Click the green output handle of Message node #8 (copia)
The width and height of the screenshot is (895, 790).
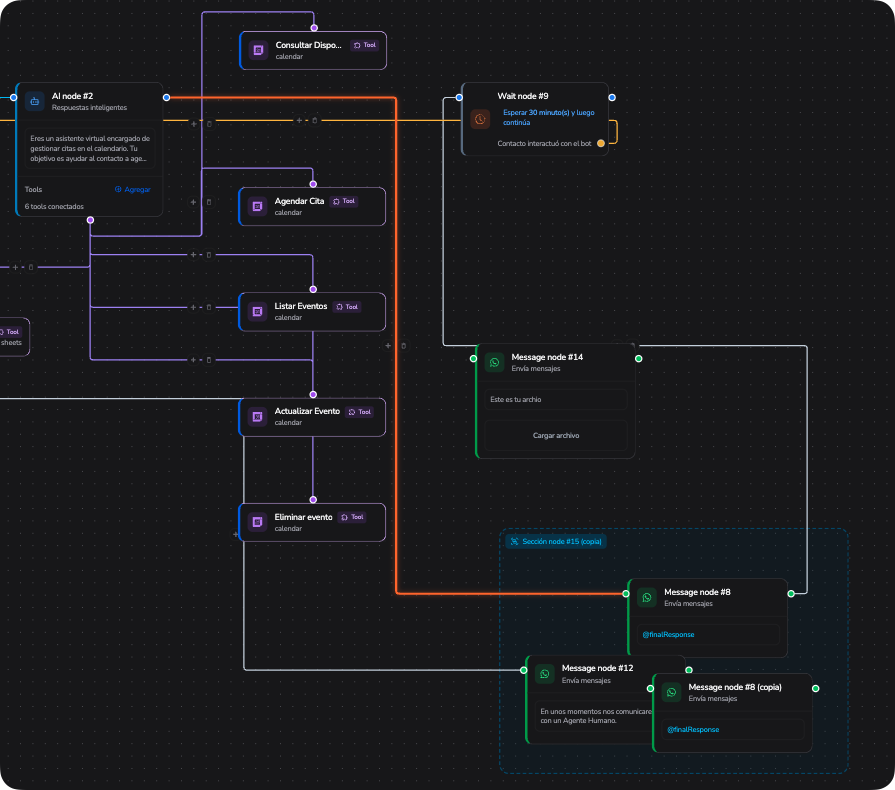tap(816, 688)
